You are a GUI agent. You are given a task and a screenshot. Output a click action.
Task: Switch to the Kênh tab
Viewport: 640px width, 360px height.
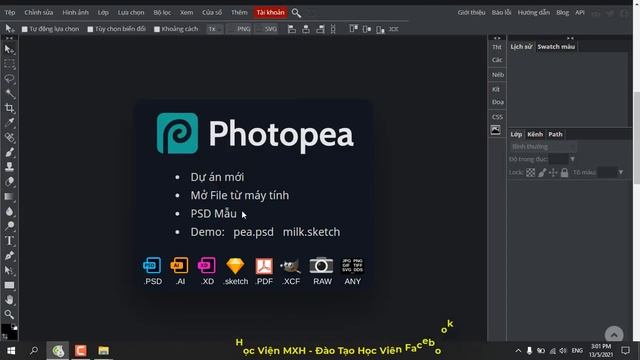pos(535,134)
